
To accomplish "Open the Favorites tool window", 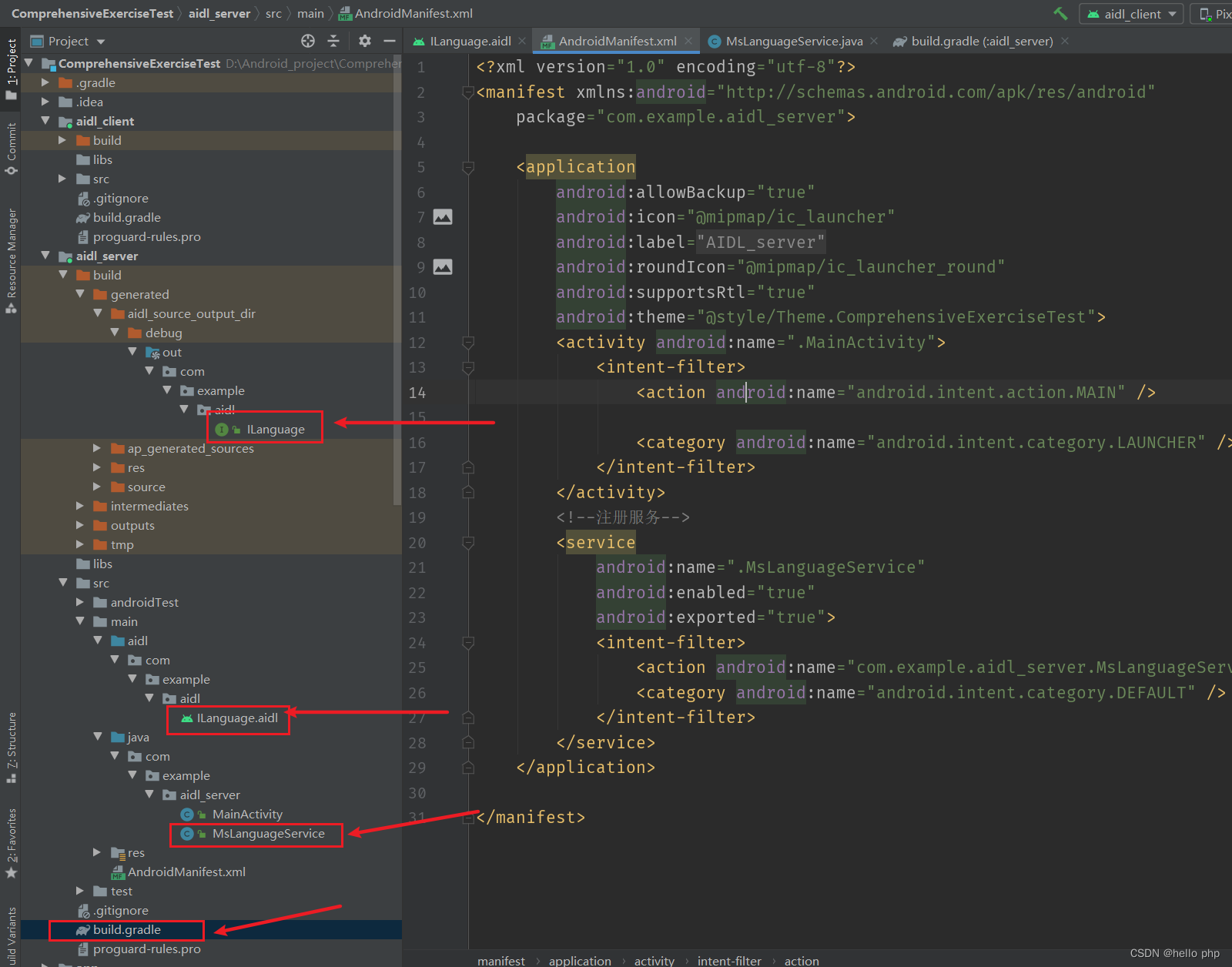I will tap(11, 843).
